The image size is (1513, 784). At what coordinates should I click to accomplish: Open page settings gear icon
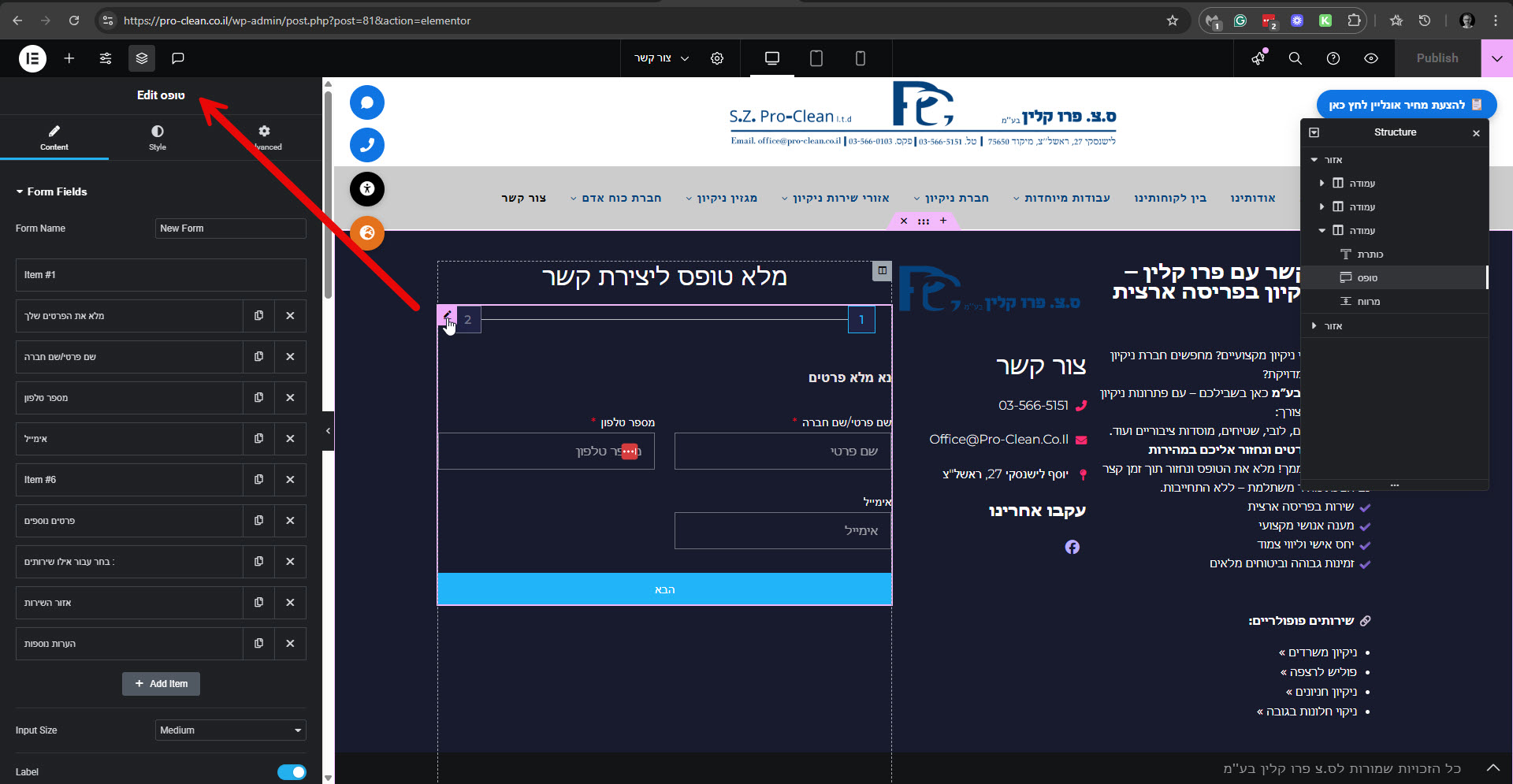pyautogui.click(x=717, y=58)
